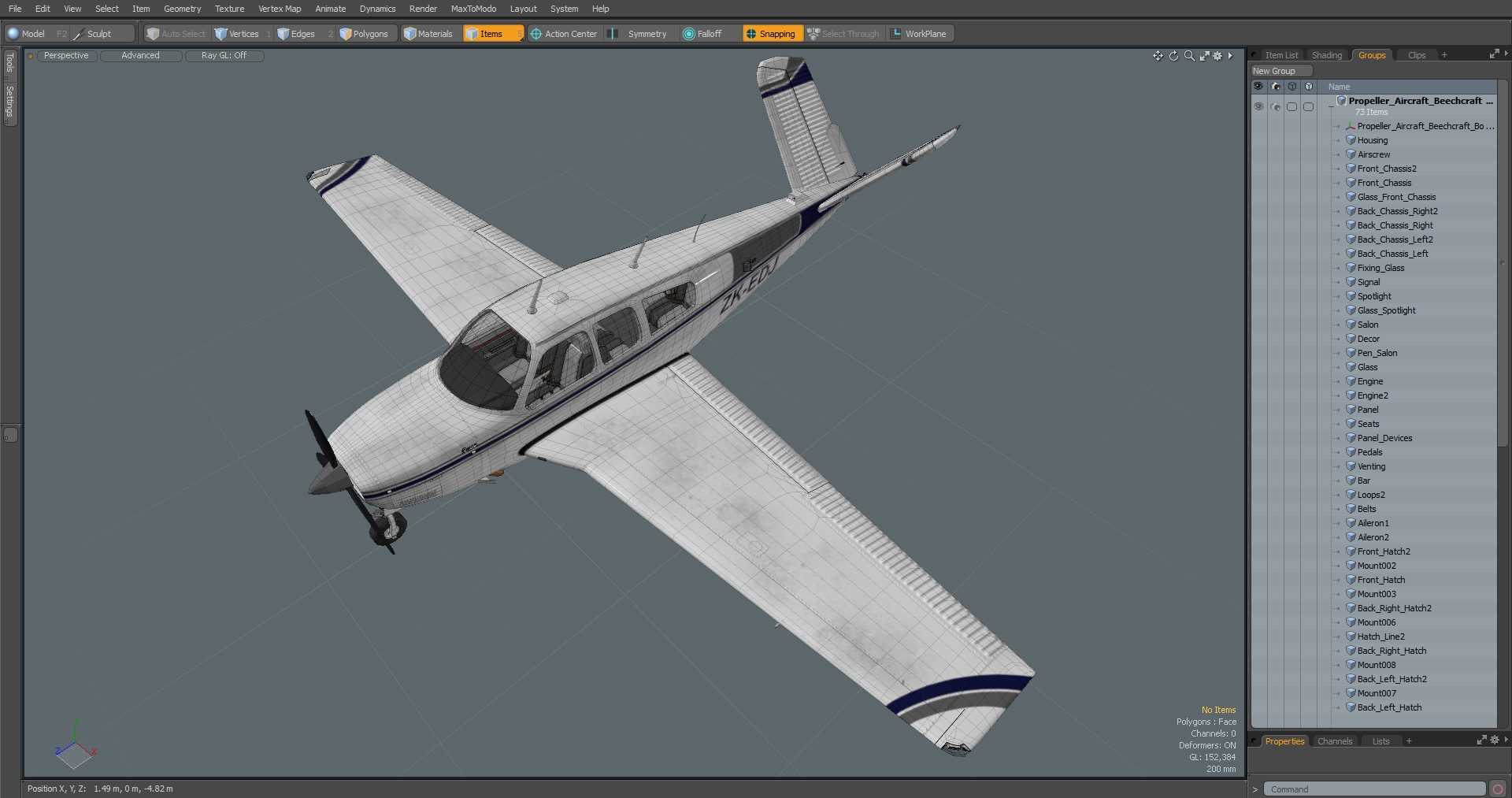This screenshot has width=1512, height=798.
Task: Open the Advanced shading style dropdown
Action: click(x=140, y=56)
